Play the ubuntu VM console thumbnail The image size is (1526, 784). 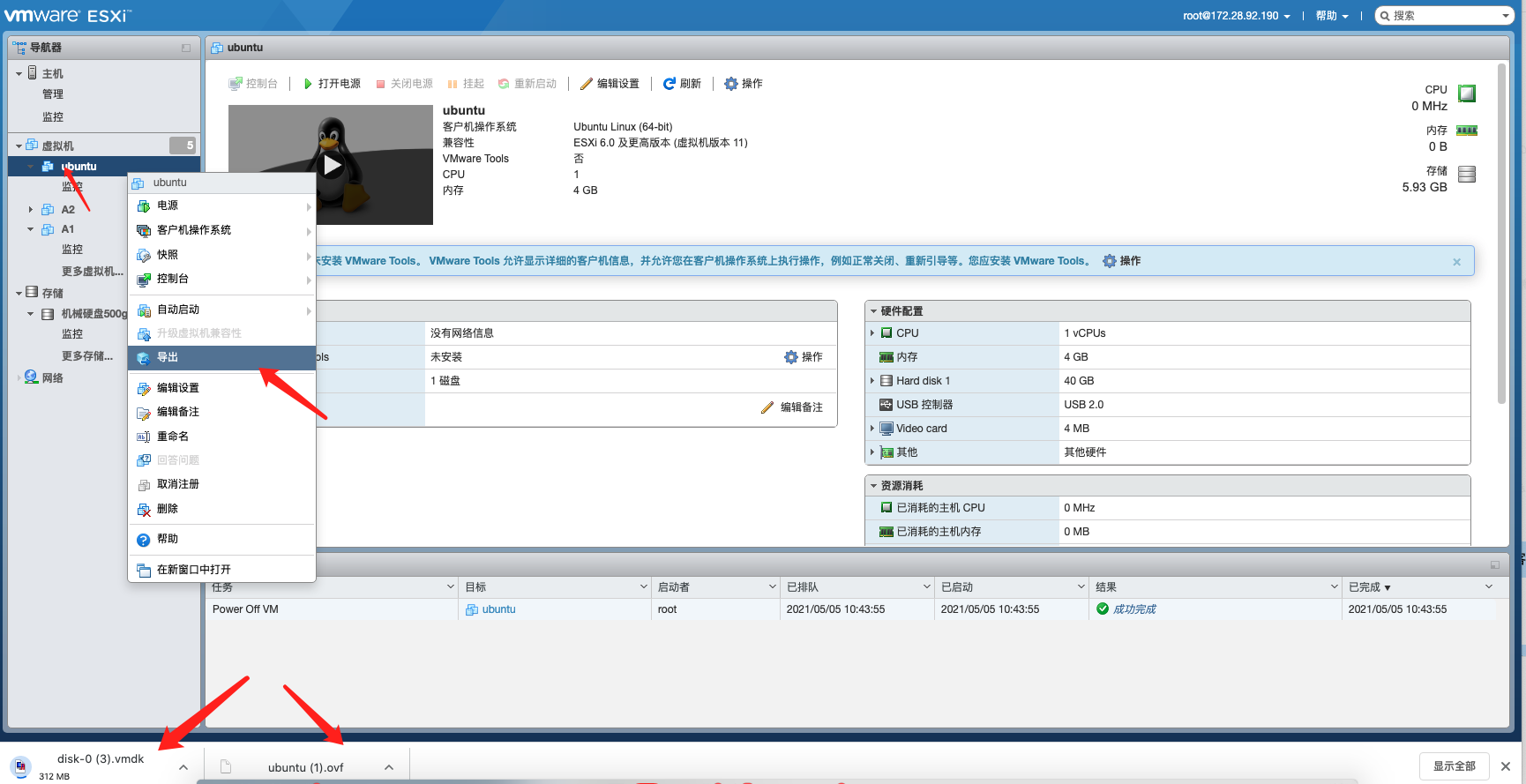tap(332, 165)
